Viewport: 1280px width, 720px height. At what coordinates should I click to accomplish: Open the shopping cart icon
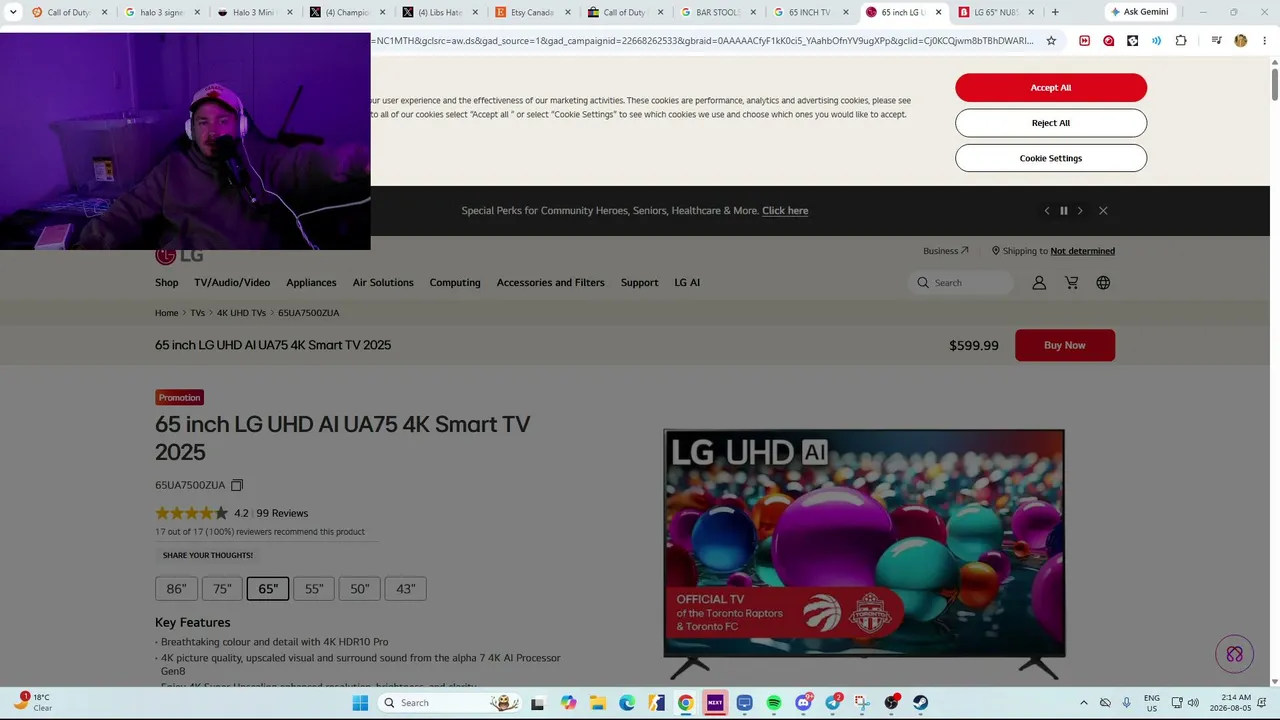(x=1071, y=283)
